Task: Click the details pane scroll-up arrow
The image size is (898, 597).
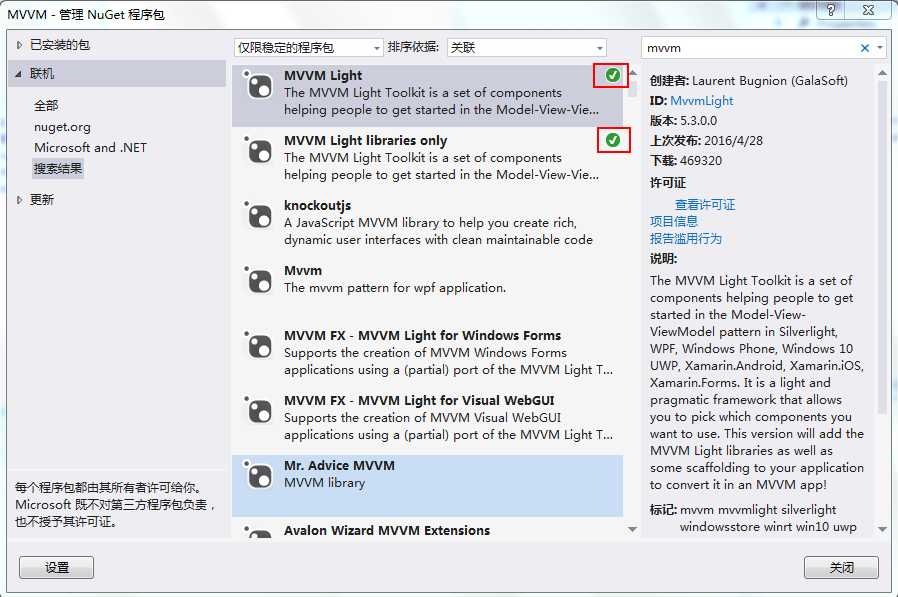Action: (882, 73)
